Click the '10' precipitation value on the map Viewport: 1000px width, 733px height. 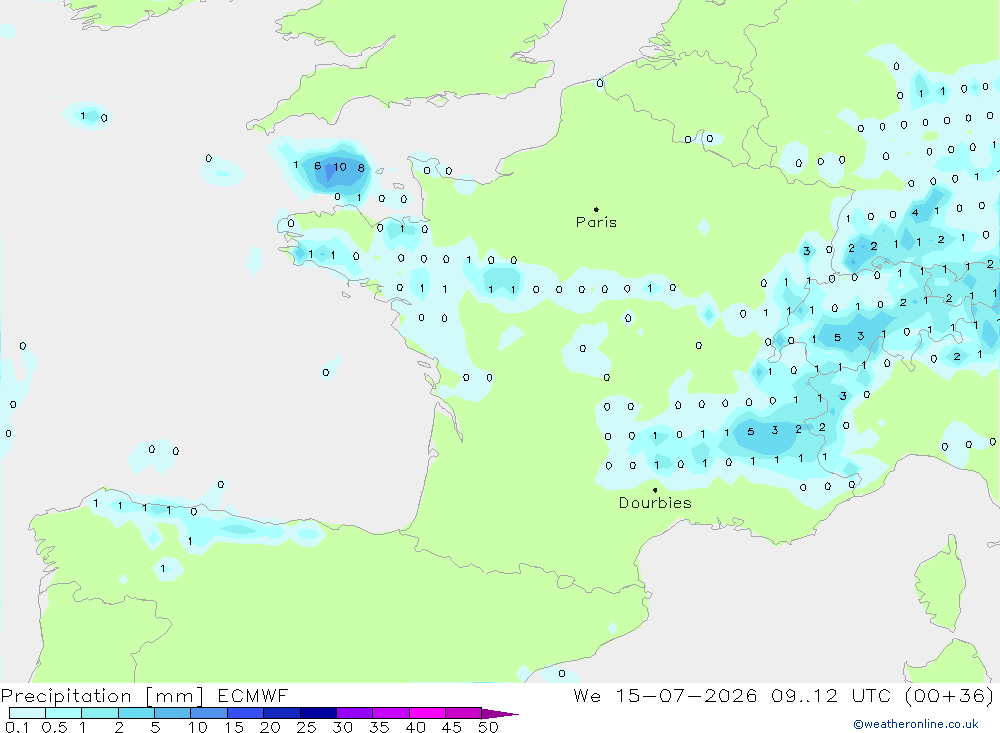(x=340, y=167)
